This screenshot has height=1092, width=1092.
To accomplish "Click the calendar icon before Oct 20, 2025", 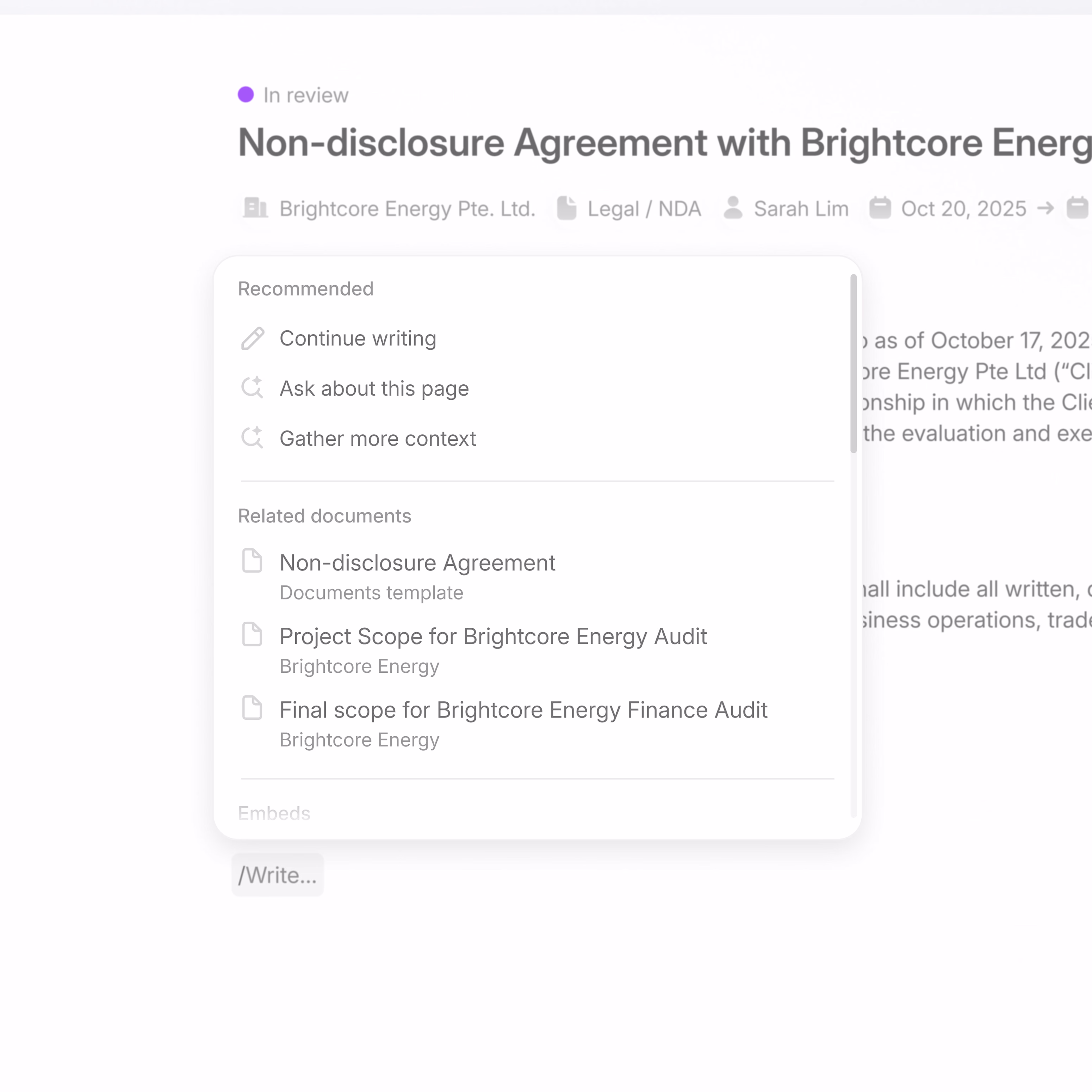I will (x=880, y=208).
